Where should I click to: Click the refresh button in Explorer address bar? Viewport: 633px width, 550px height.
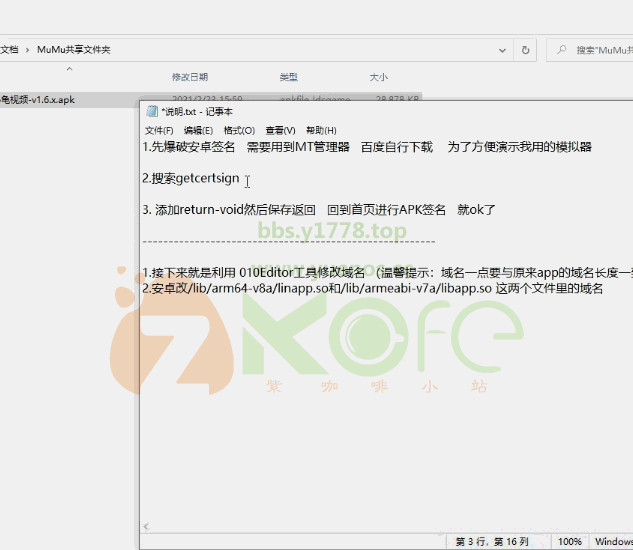pyautogui.click(x=525, y=50)
